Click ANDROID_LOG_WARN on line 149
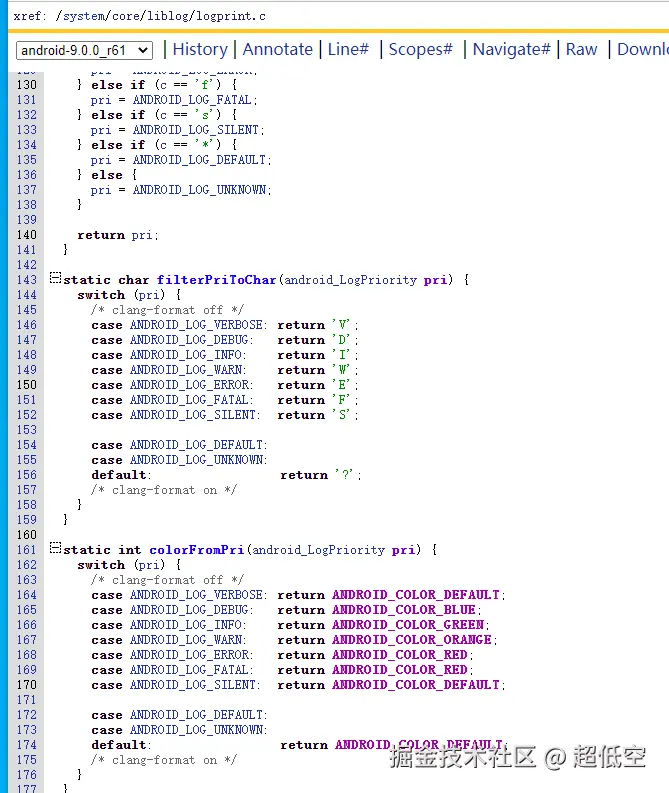Image resolution: width=669 pixels, height=793 pixels. pos(186,370)
